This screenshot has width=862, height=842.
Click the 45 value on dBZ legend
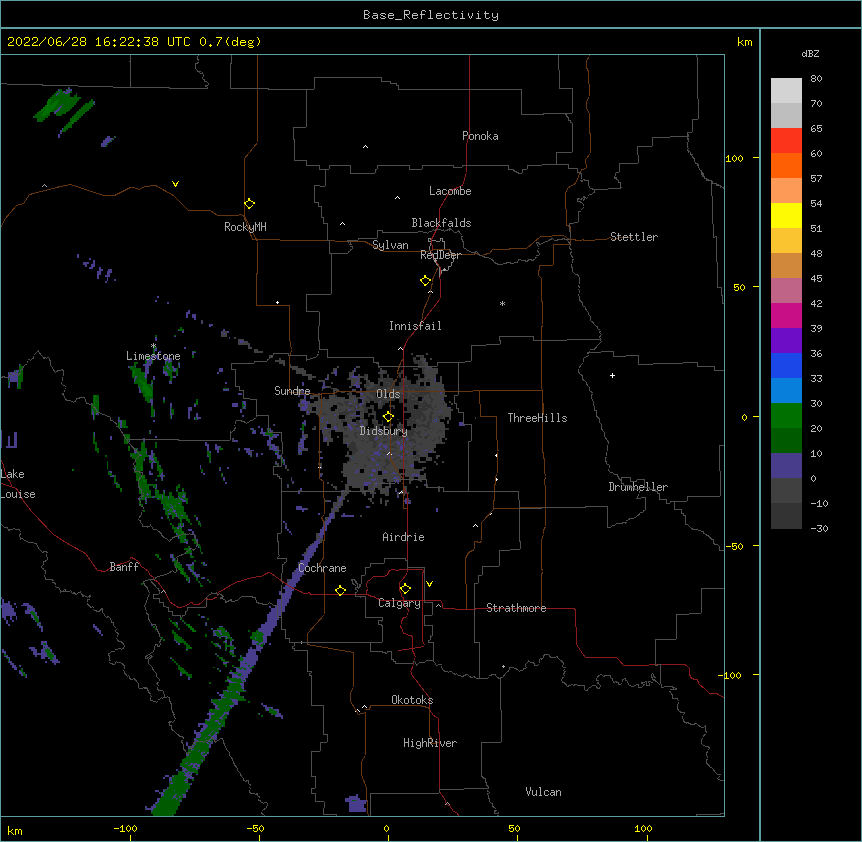816,279
